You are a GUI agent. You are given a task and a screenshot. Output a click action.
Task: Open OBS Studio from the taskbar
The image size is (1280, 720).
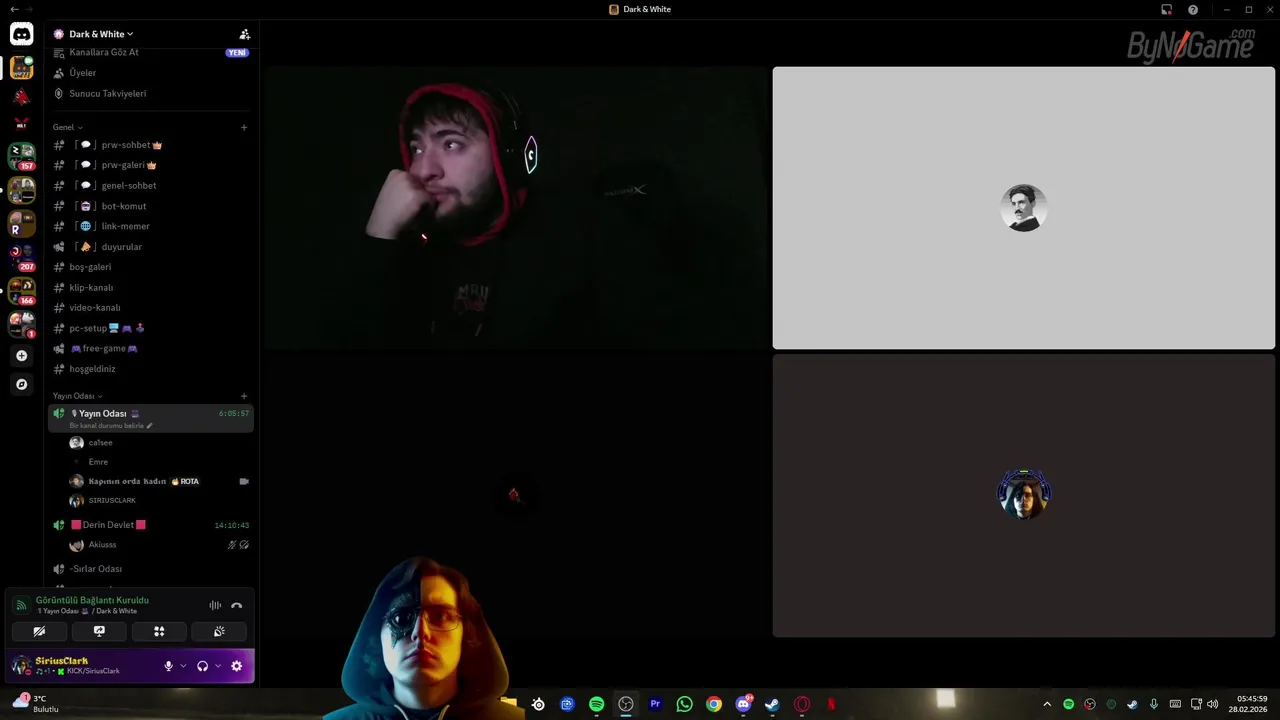tap(626, 704)
